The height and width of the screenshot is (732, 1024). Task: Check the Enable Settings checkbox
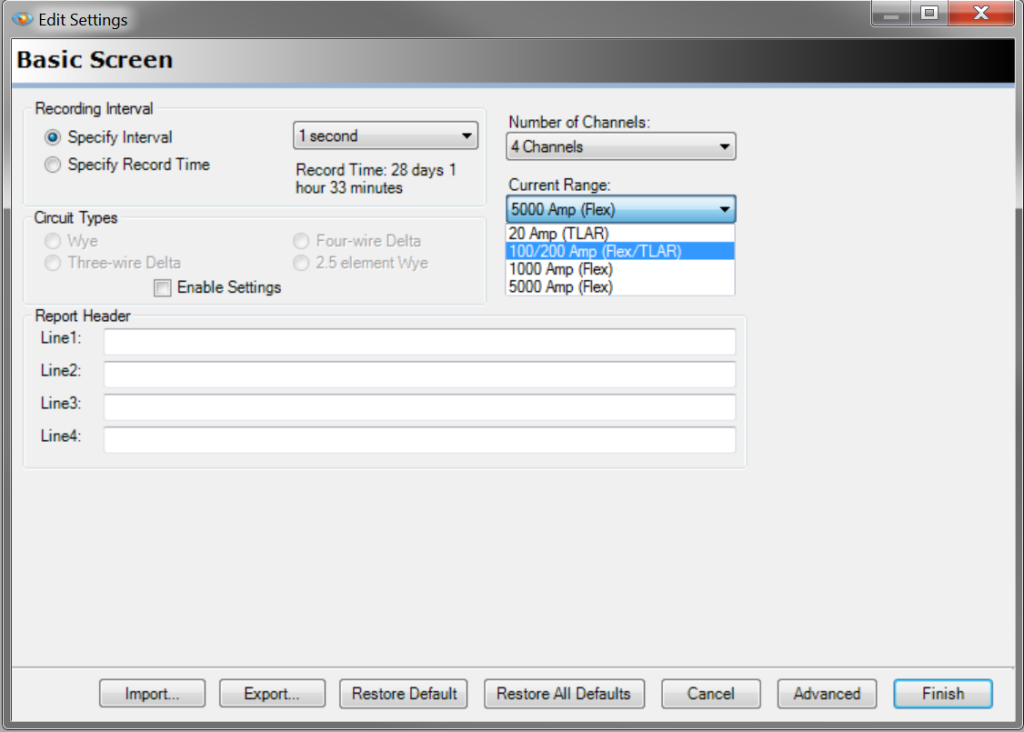pos(161,288)
